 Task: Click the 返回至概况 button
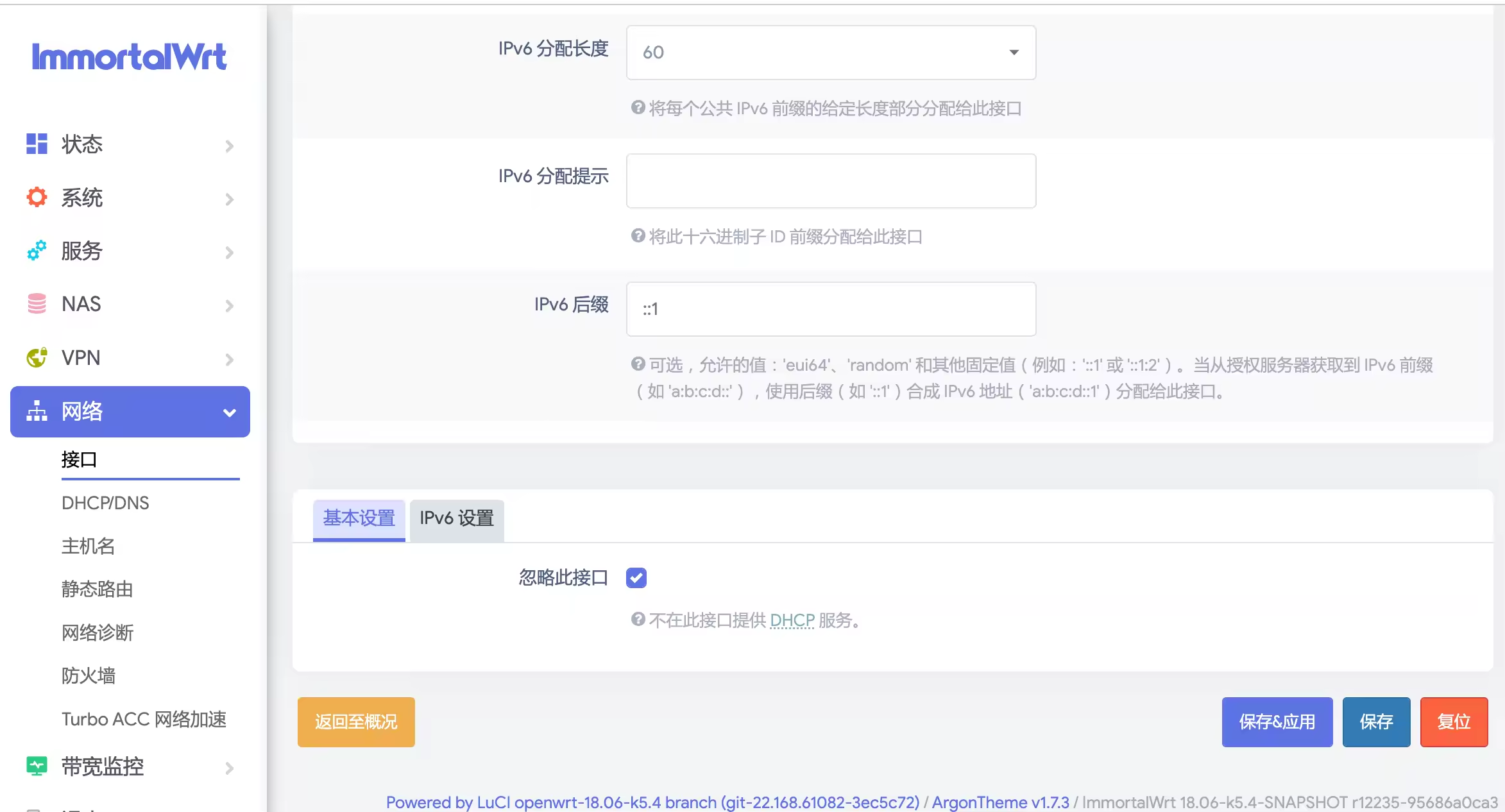[356, 722]
